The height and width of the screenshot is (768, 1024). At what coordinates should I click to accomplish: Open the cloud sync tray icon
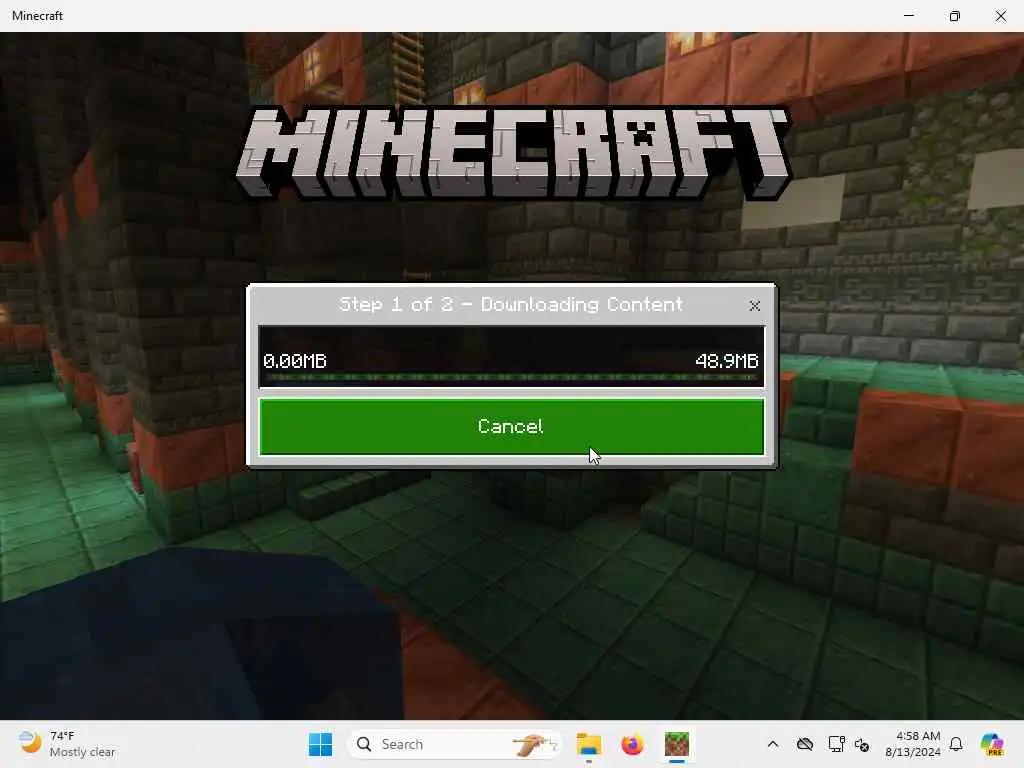[805, 744]
